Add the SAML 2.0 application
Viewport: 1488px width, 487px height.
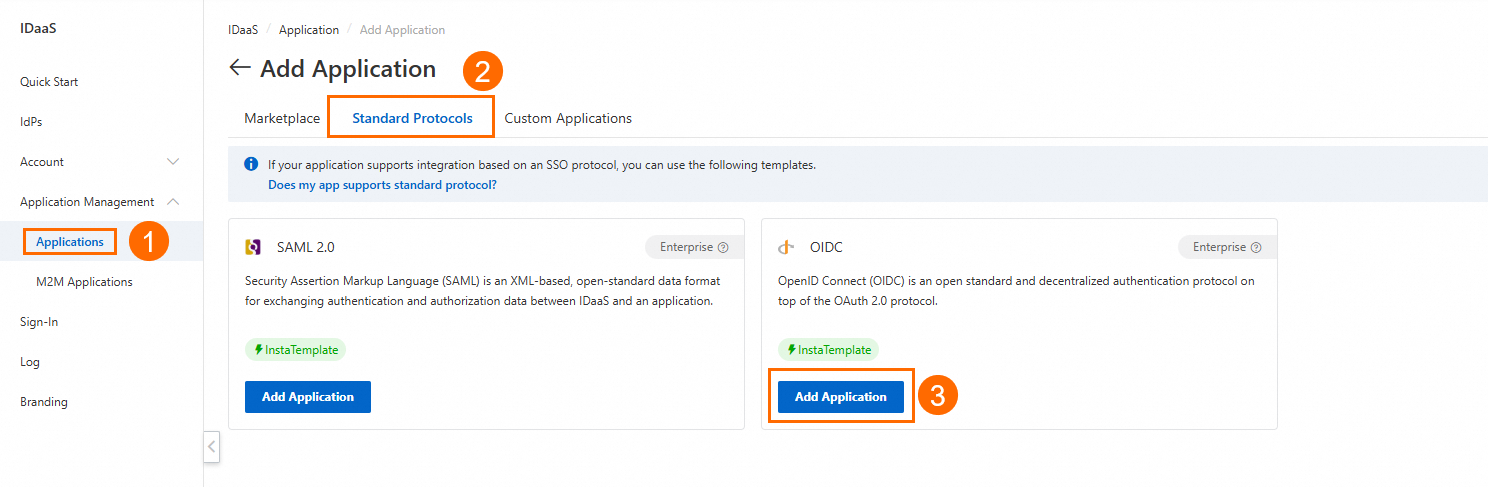click(x=308, y=397)
